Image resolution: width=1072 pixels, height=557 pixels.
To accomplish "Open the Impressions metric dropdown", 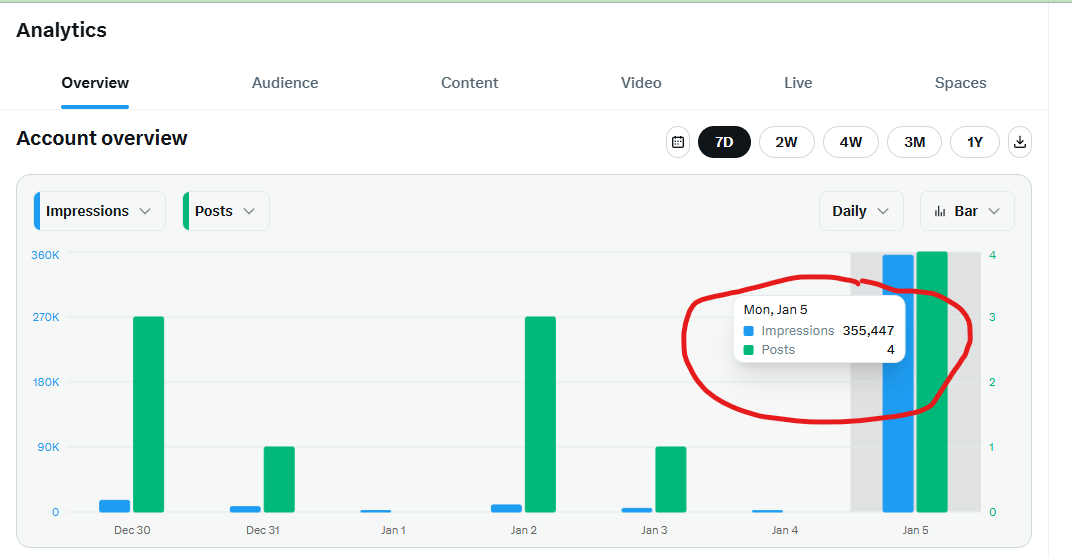I will [100, 211].
